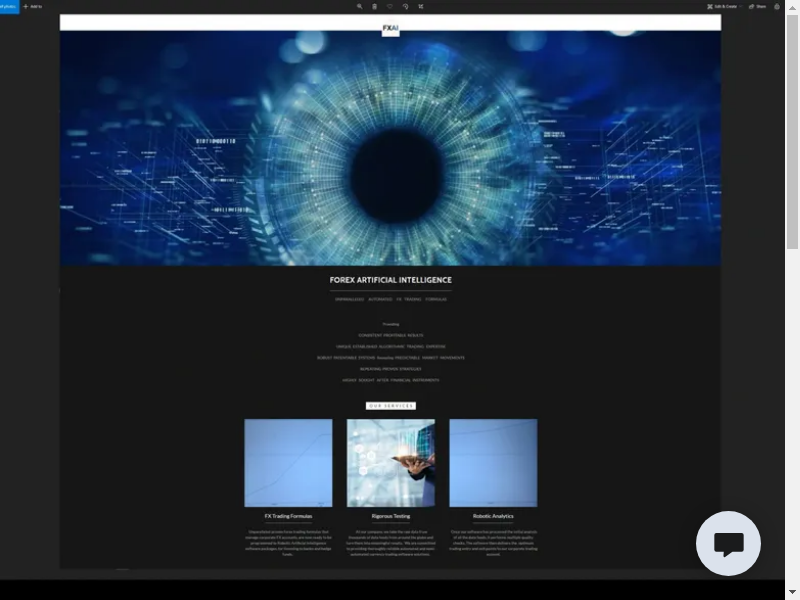
Task: Click the Rigorous Testing title text
Action: point(390,516)
